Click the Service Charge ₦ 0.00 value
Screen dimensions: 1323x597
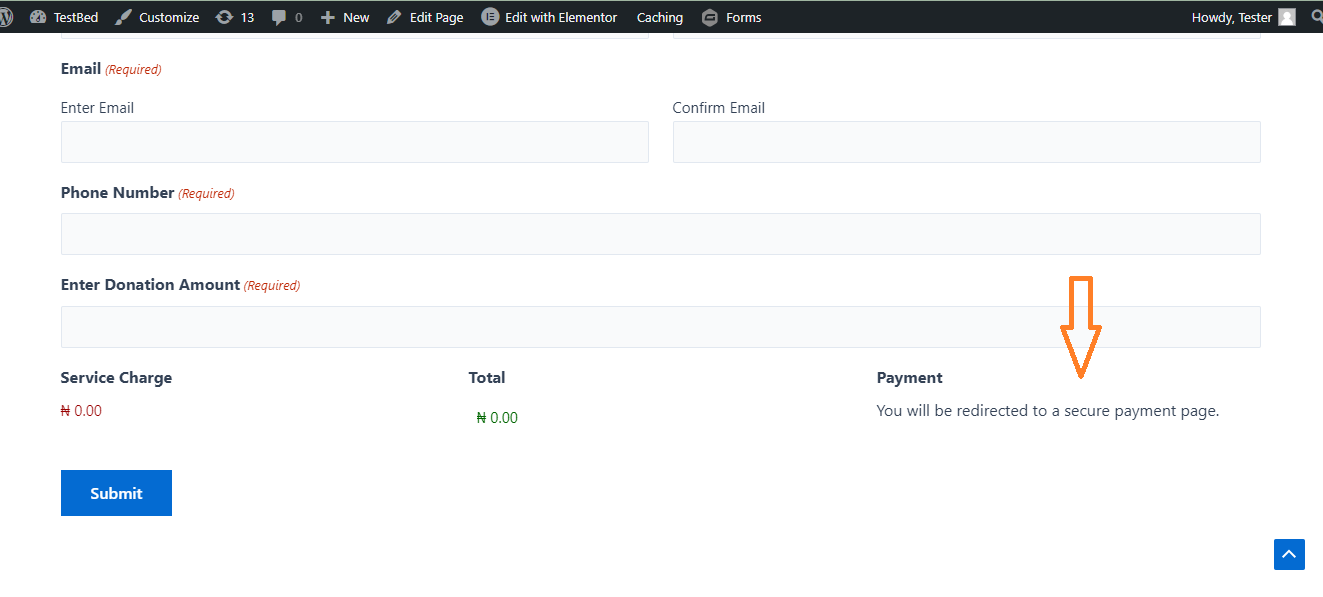[81, 410]
